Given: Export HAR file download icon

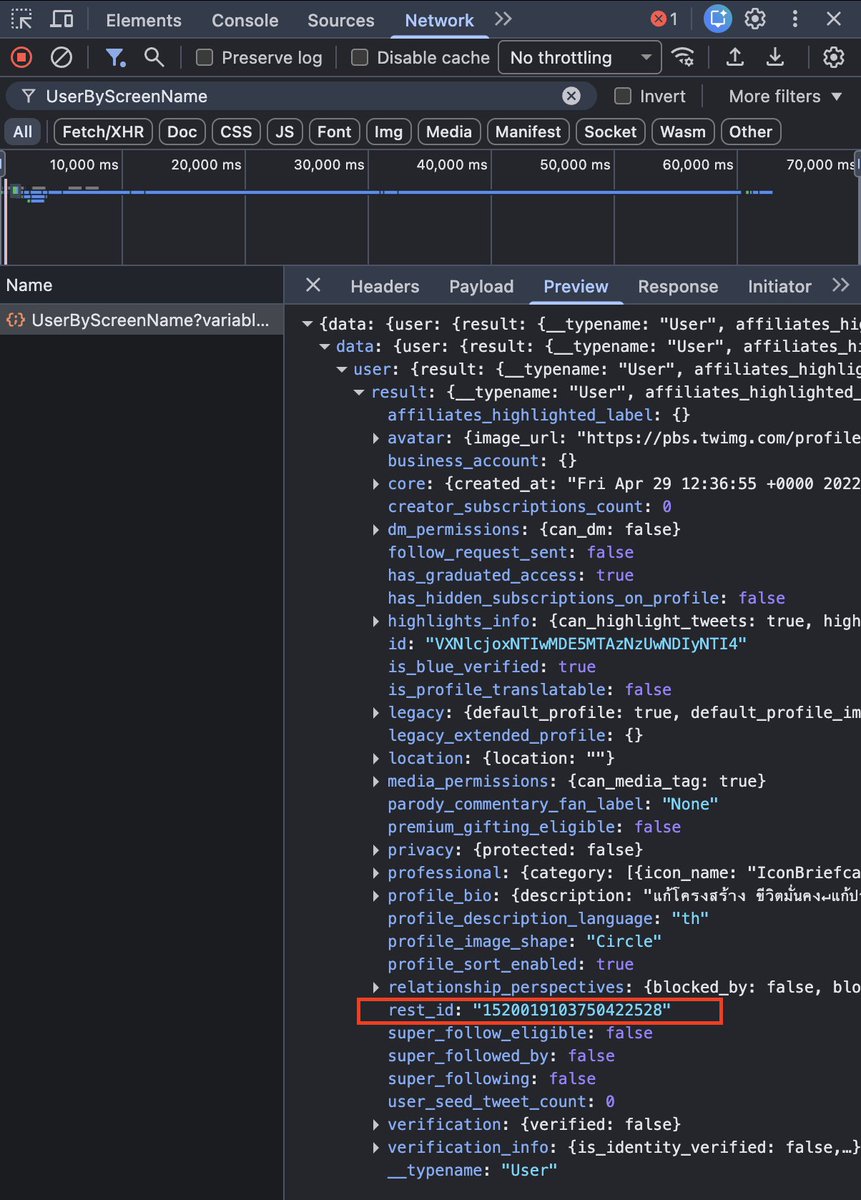Looking at the screenshot, I should coord(775,57).
